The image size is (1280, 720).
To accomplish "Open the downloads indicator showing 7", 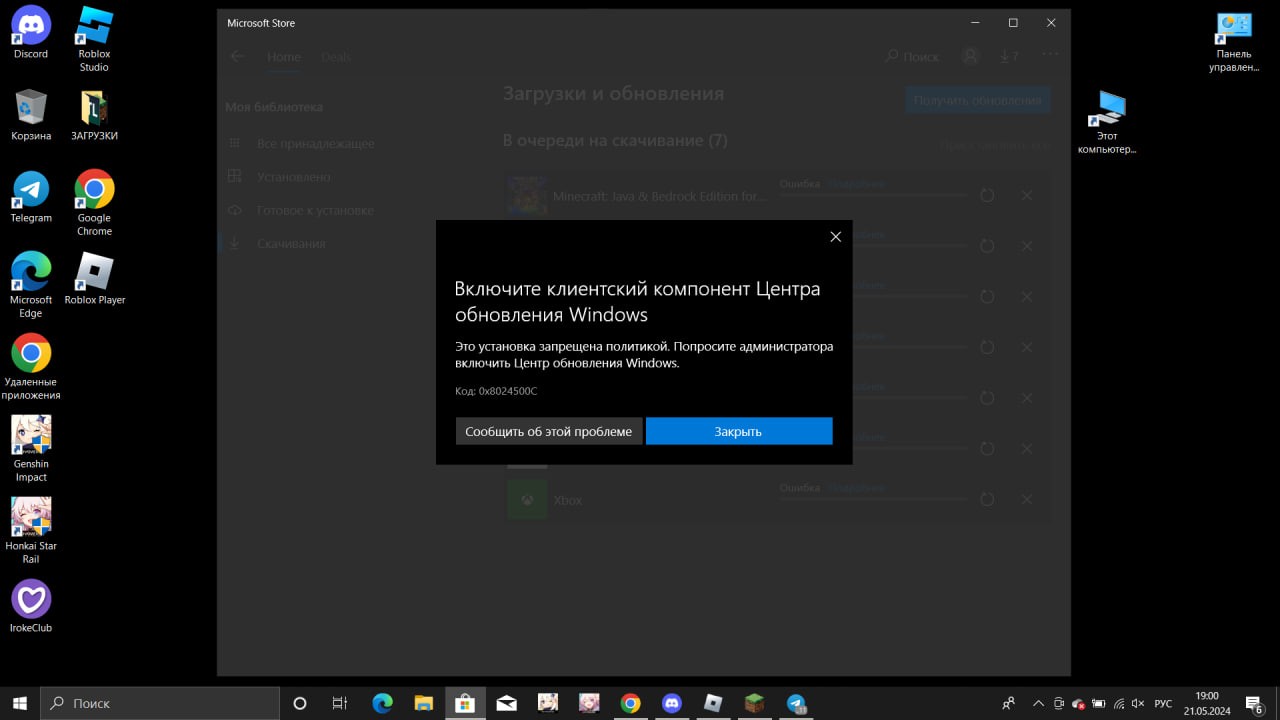I will tap(1010, 57).
